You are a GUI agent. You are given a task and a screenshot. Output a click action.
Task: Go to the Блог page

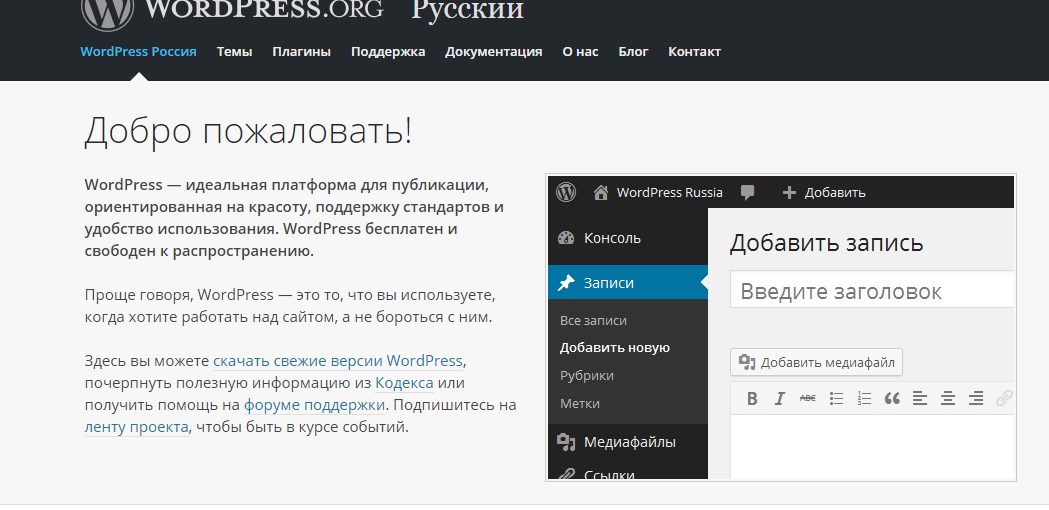[634, 52]
